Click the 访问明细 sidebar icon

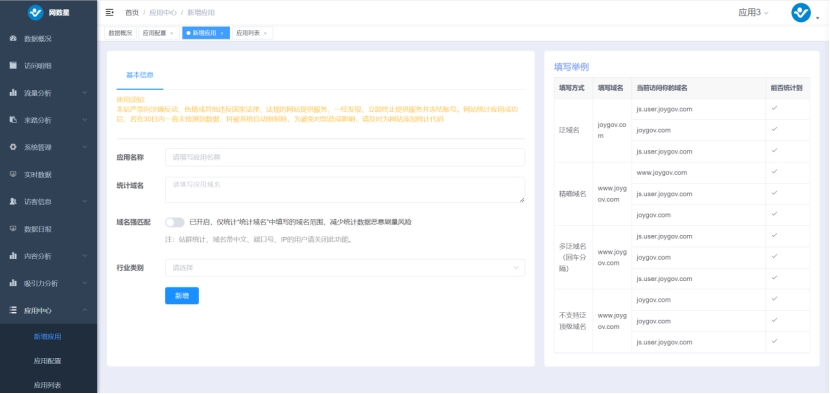click(x=13, y=66)
